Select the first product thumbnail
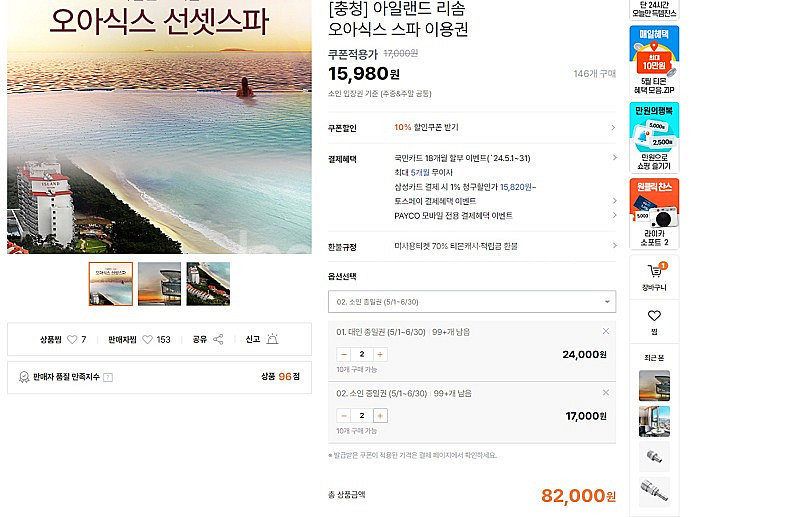Screen dimensions: 800x517 [x=111, y=284]
